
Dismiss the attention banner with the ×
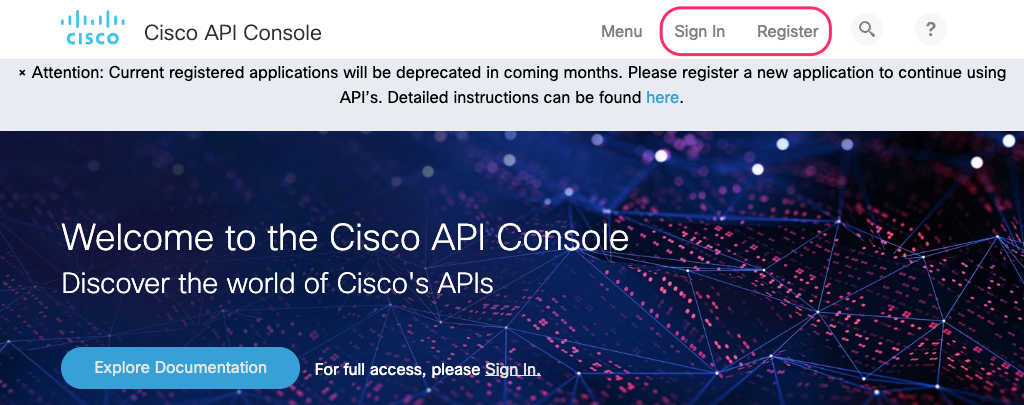point(22,73)
